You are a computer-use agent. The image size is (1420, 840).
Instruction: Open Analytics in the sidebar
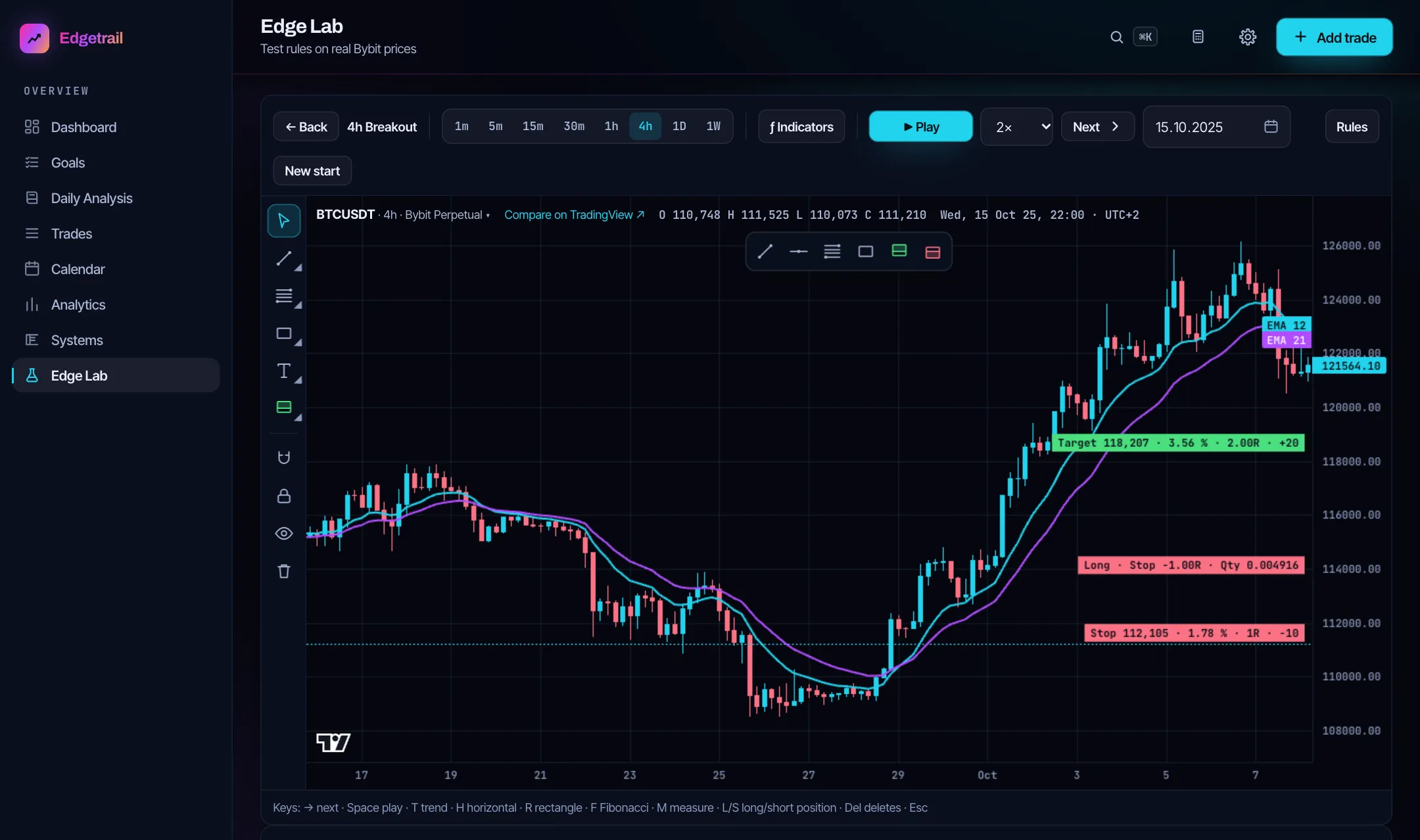pos(116,304)
